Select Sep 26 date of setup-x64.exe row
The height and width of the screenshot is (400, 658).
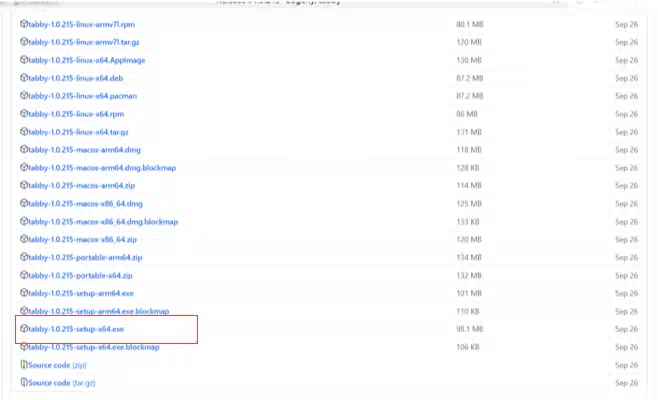[627, 329]
